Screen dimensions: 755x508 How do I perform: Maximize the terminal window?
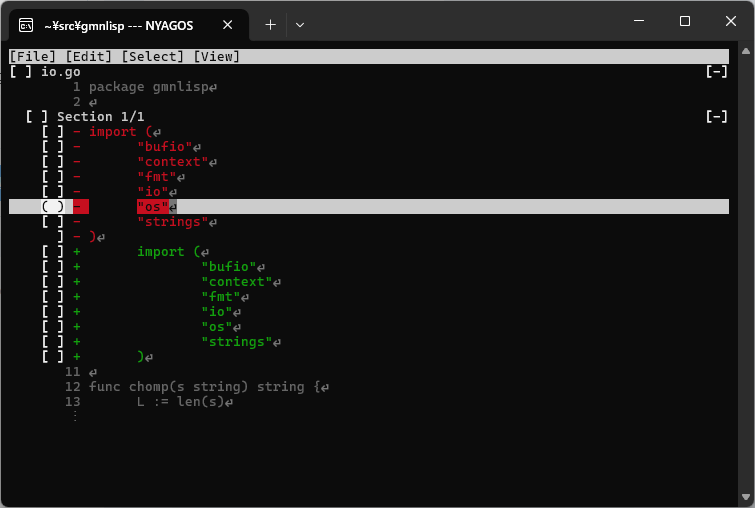coord(685,21)
